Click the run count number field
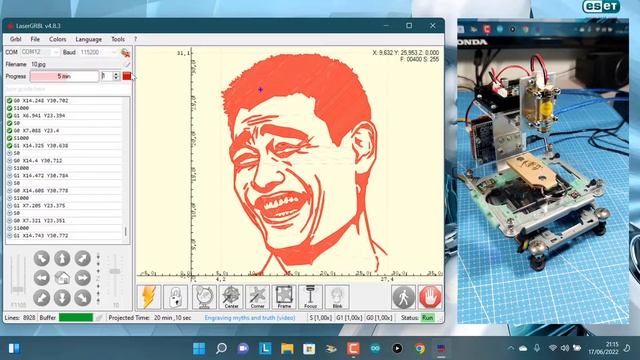 pyautogui.click(x=107, y=76)
